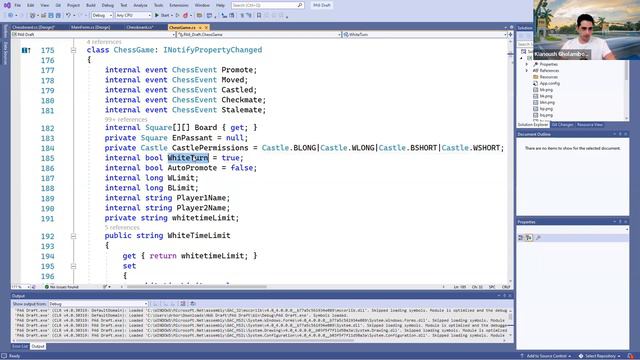The image size is (640, 360).
Task: Click Add to Source Control
Action: (545, 356)
